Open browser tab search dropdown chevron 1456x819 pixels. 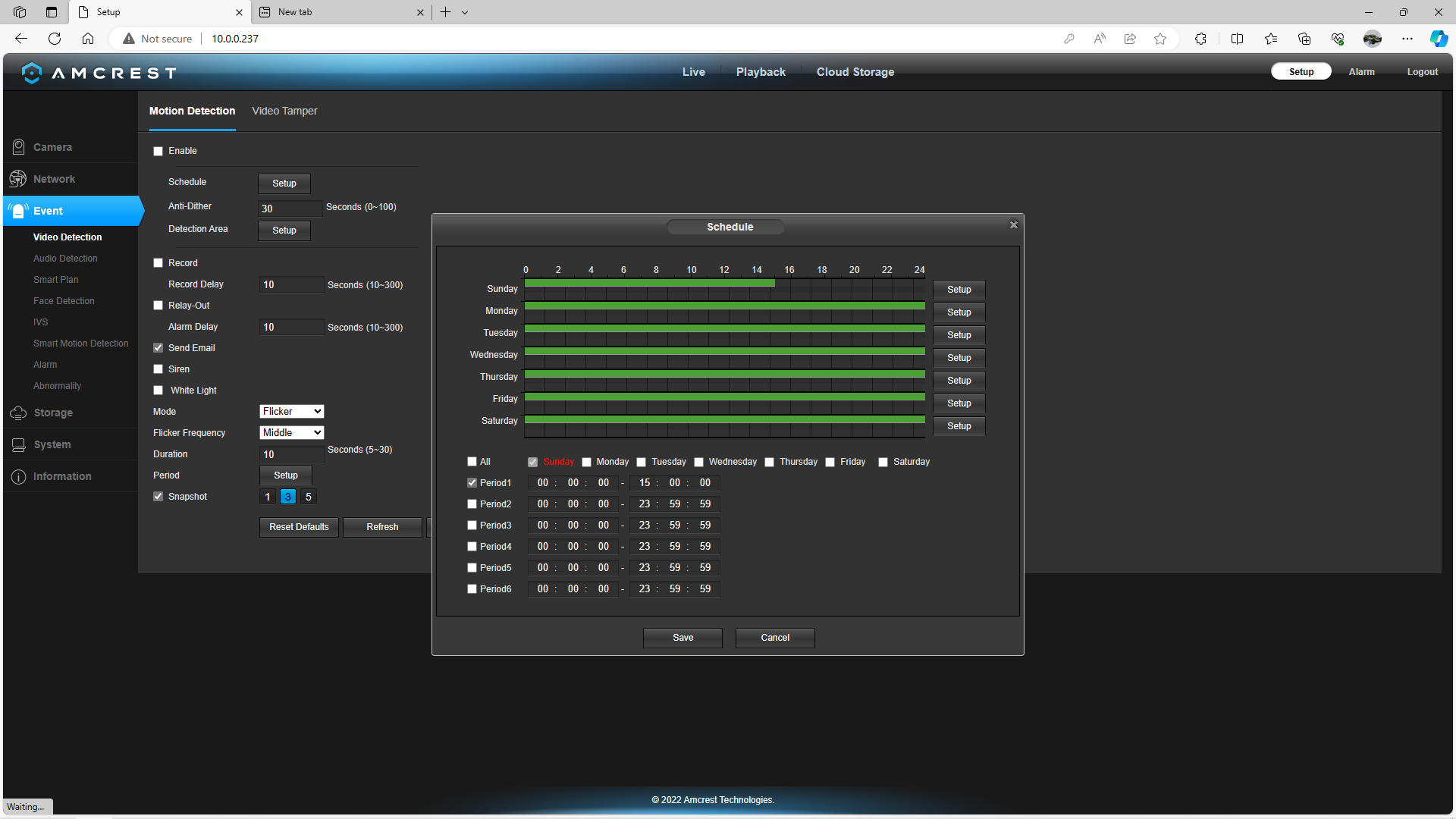pyautogui.click(x=465, y=12)
